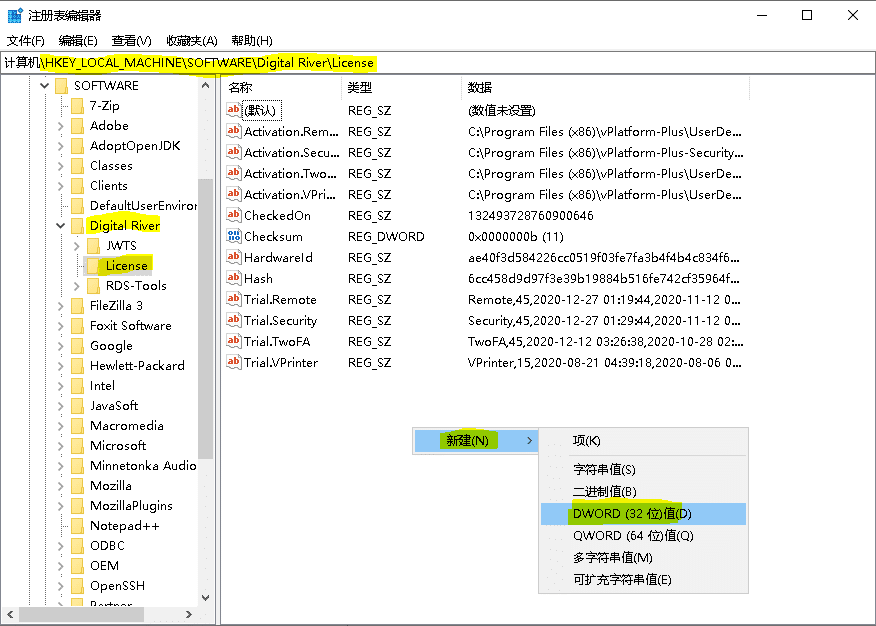The width and height of the screenshot is (876, 626).
Task: Click the Trial.Remote value icon
Action: 234,300
